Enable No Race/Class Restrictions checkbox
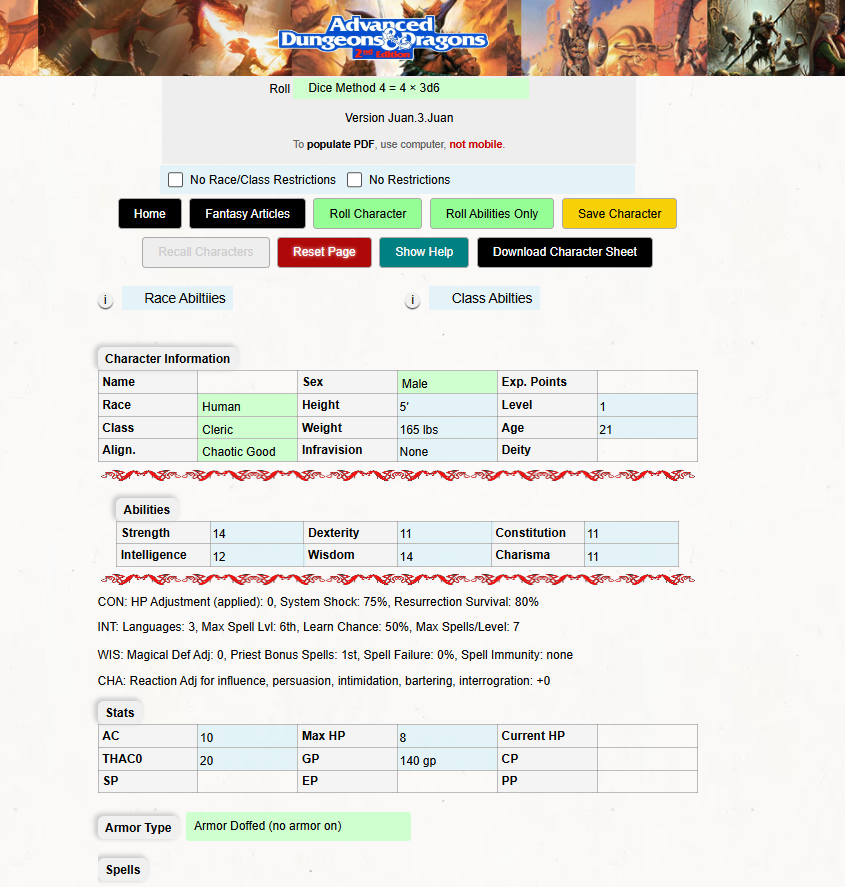The height and width of the screenshot is (887, 845). pyautogui.click(x=175, y=180)
